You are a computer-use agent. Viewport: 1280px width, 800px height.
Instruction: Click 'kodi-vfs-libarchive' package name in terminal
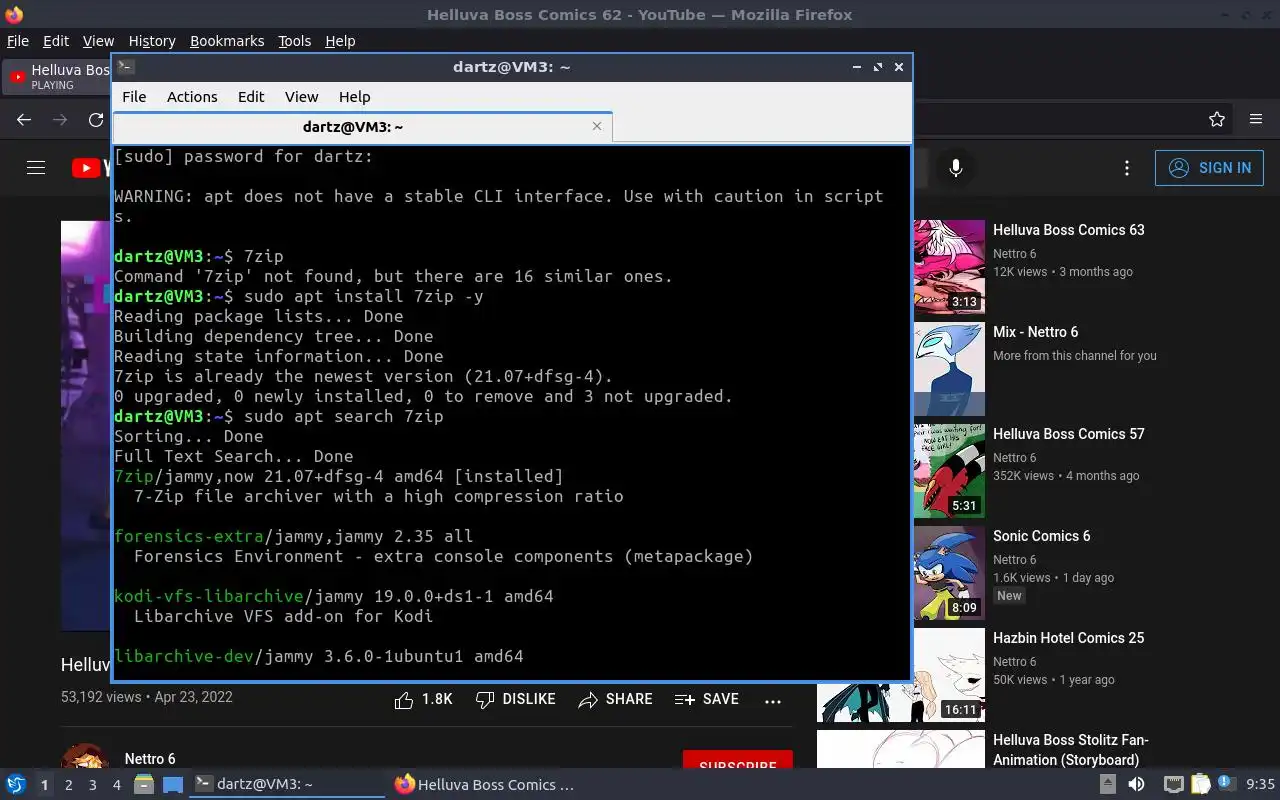pos(209,596)
